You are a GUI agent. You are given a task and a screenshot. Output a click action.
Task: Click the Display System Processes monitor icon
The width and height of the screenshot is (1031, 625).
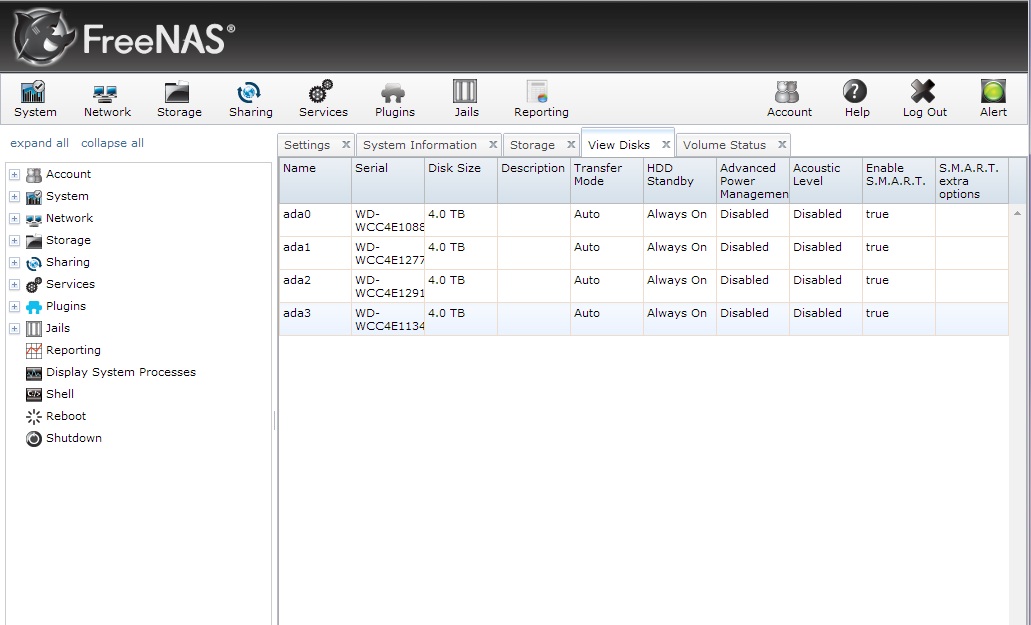34,373
